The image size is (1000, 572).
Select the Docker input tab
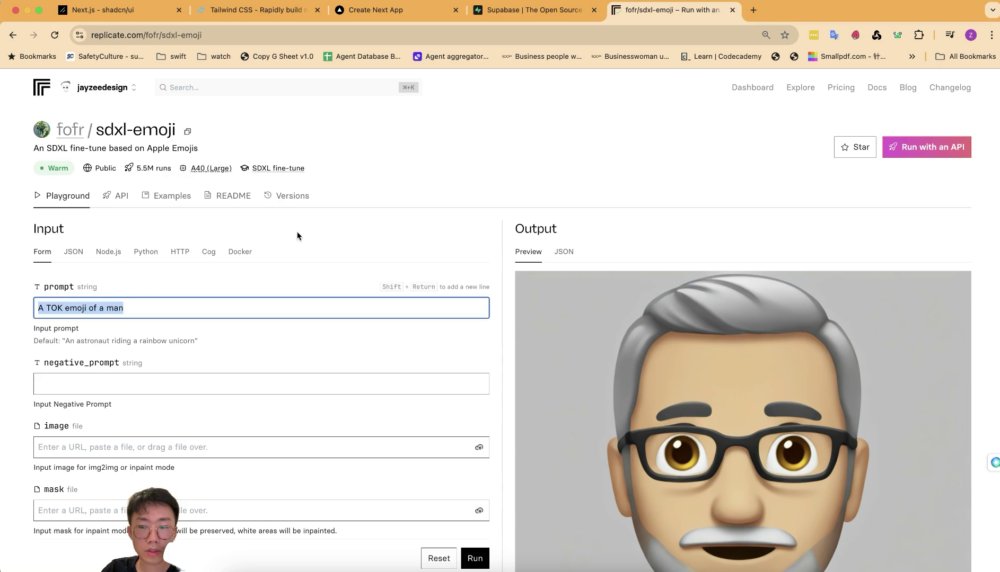240,251
